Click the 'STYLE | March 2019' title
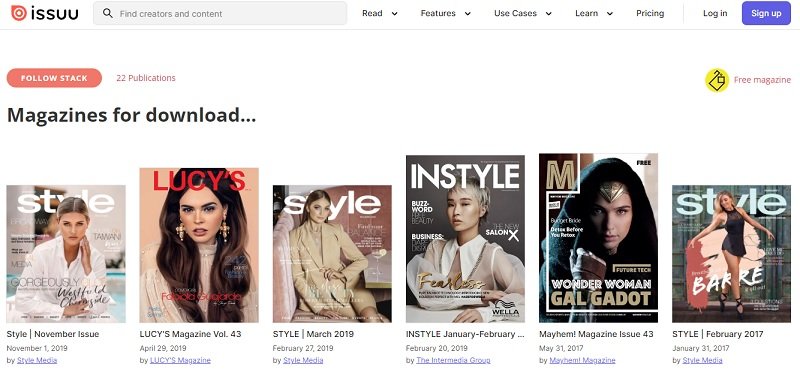This screenshot has height=382, width=800. 313,334
